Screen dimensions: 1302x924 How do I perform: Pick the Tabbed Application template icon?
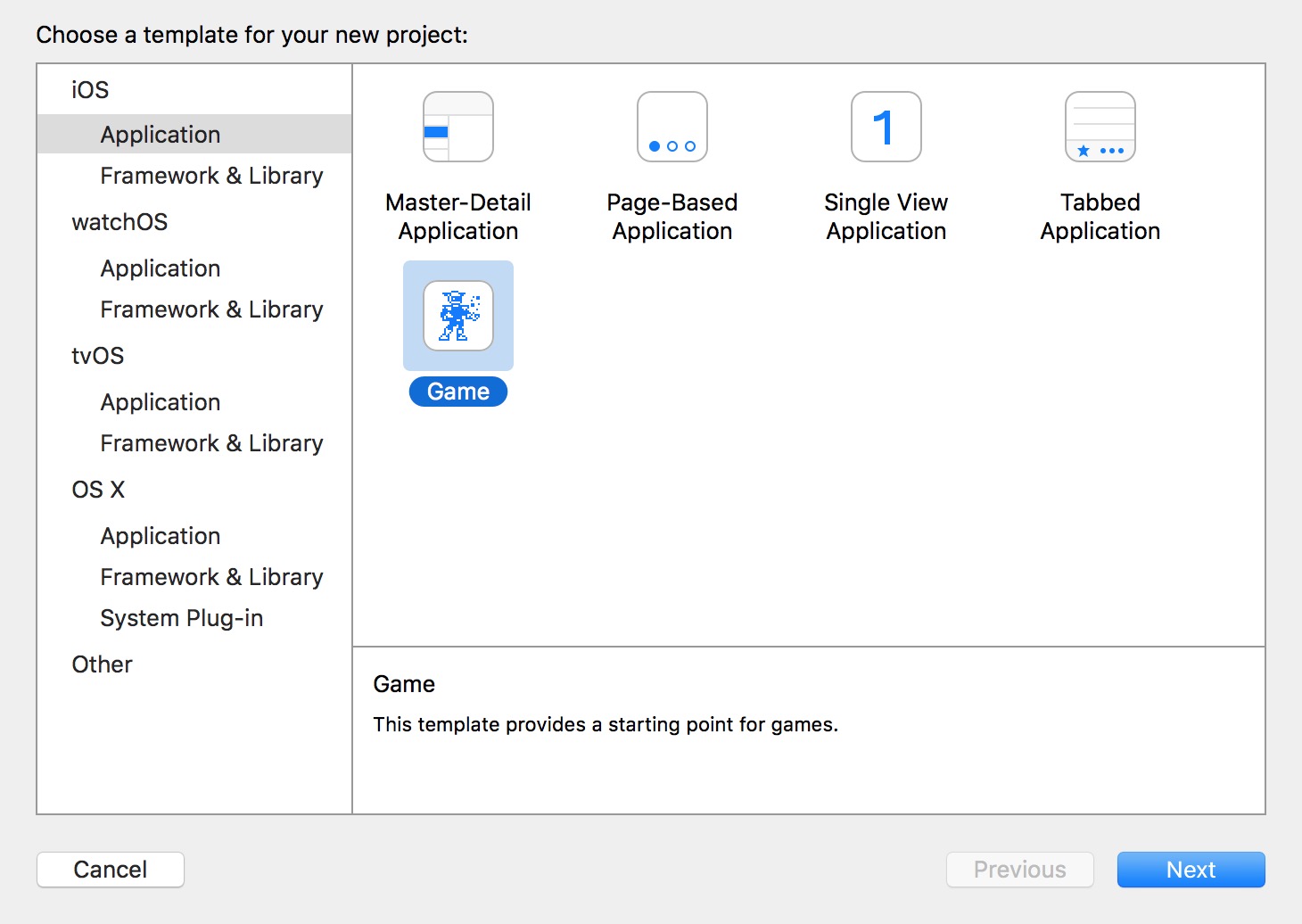click(1100, 127)
